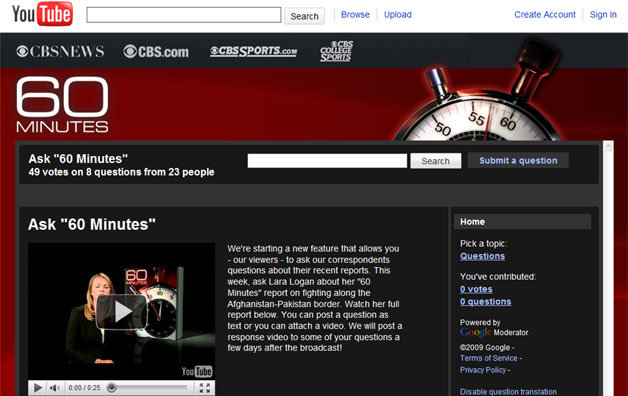Click the YouTube top search field
This screenshot has width=628, height=396.
click(184, 15)
